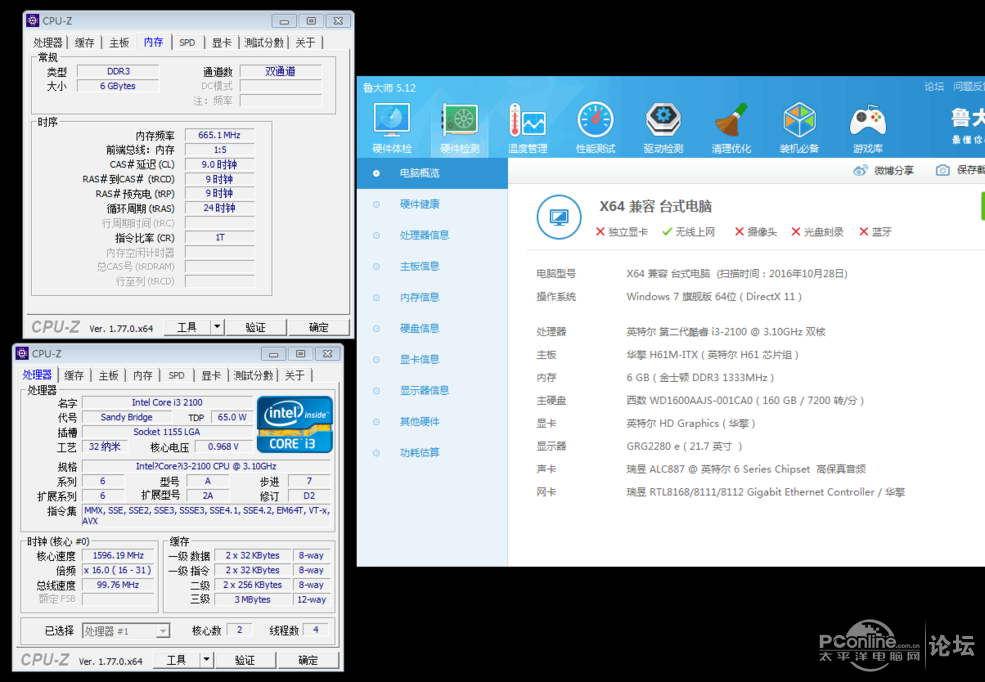Click 确定 button in processor window
This screenshot has height=682, width=985.
point(308,660)
